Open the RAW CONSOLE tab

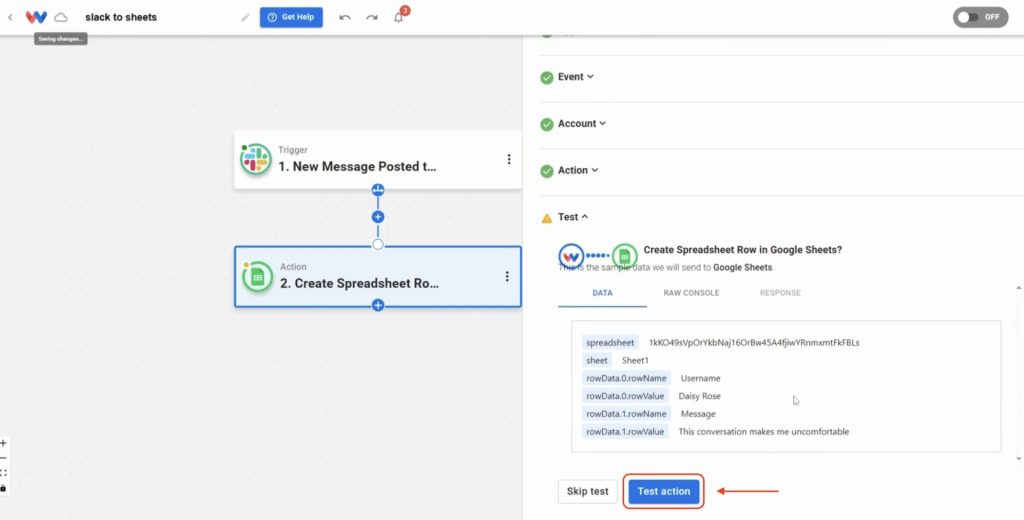(691, 293)
